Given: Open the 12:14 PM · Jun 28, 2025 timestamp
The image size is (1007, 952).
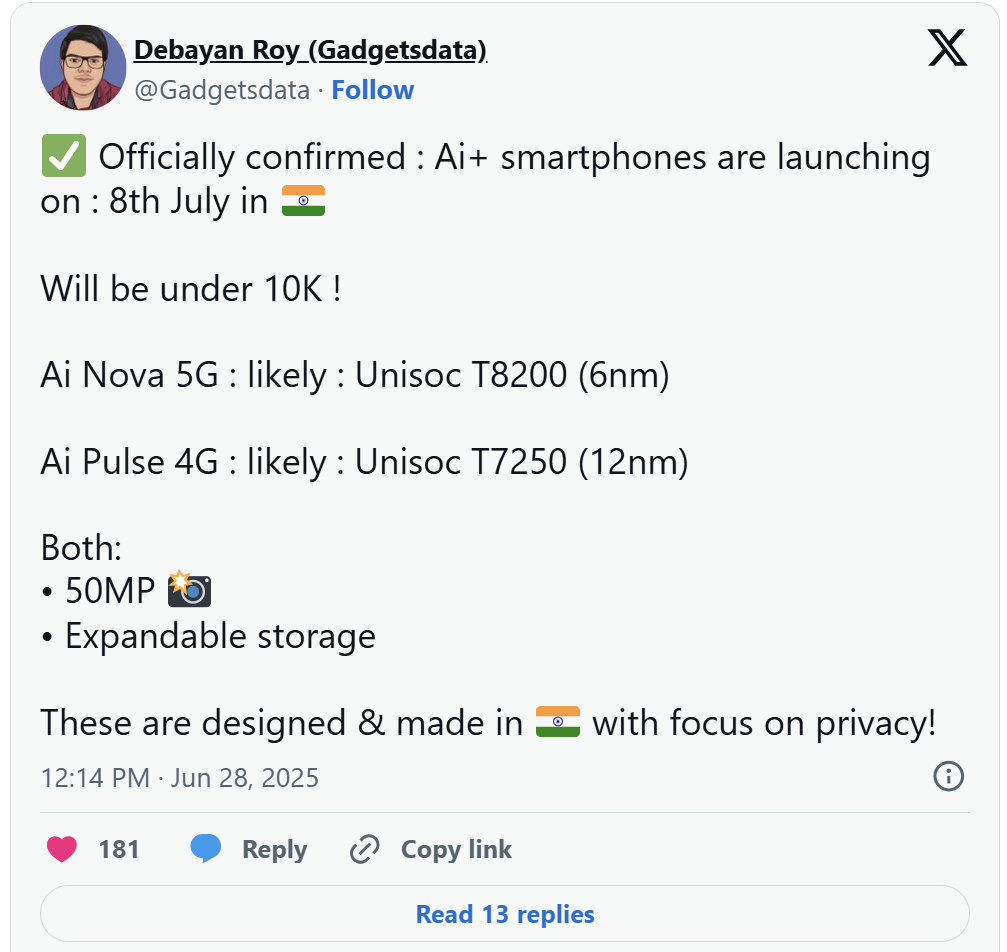Looking at the screenshot, I should point(180,778).
